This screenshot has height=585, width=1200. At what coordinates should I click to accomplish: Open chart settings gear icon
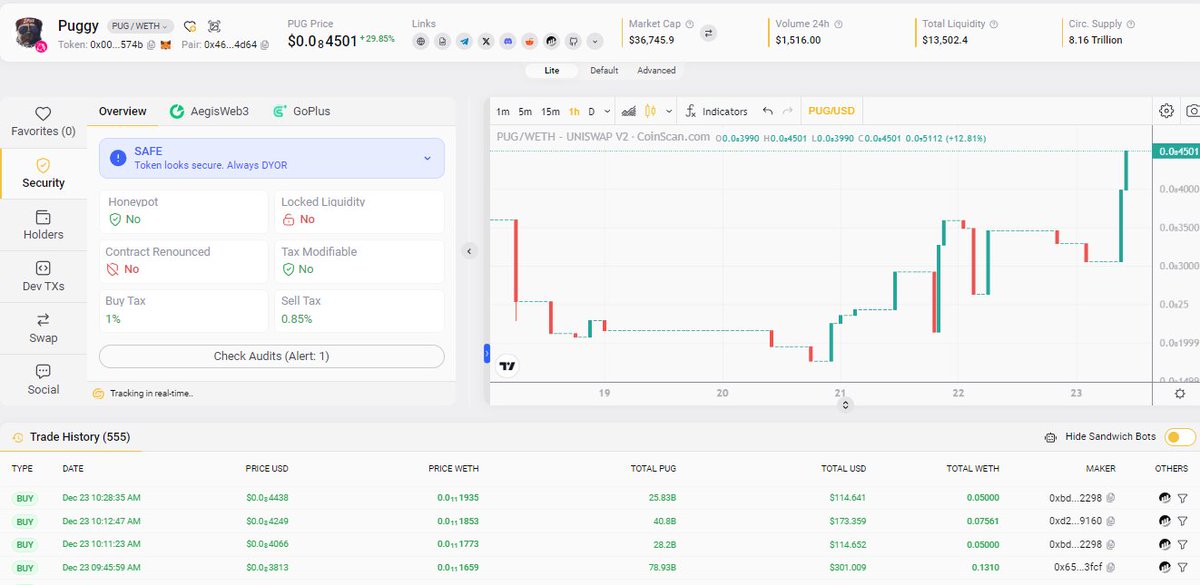point(1166,111)
